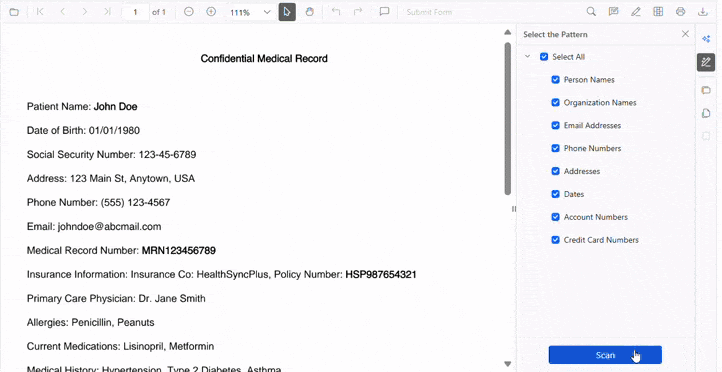Click the document vertical scrollbar
This screenshot has height=372, width=722.
pyautogui.click(x=507, y=118)
